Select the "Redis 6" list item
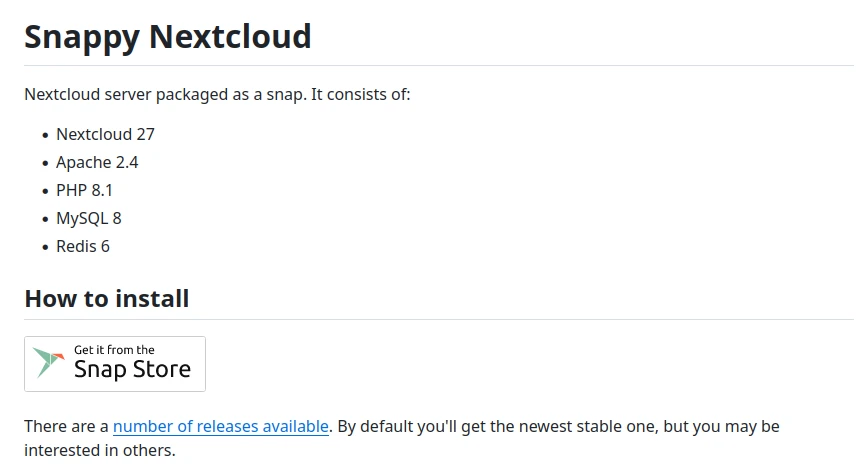This screenshot has height=475, width=865. 83,246
